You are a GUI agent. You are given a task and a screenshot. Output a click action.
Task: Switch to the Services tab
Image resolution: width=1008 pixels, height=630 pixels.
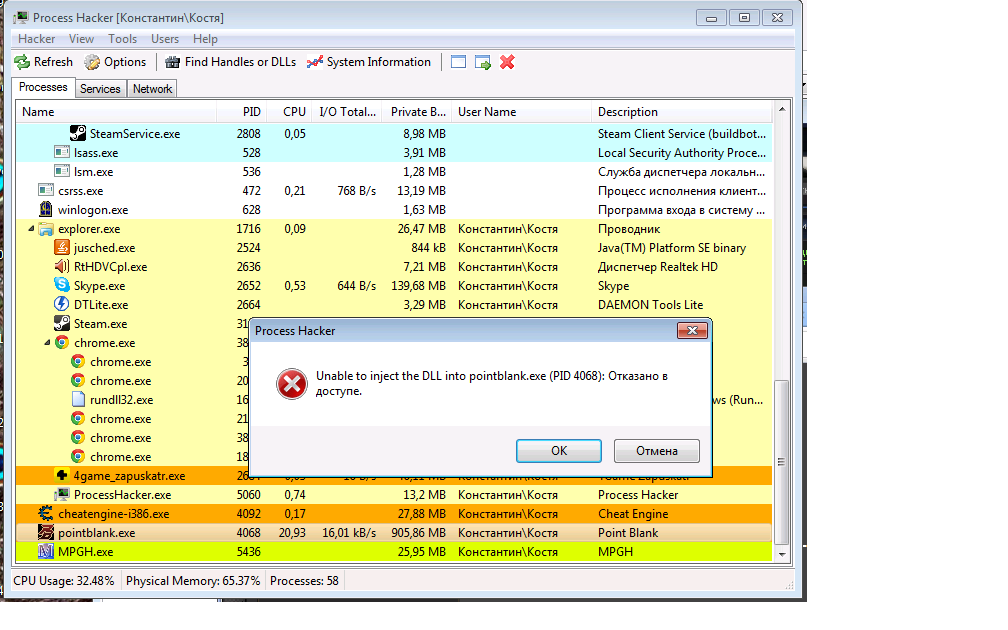tap(100, 89)
